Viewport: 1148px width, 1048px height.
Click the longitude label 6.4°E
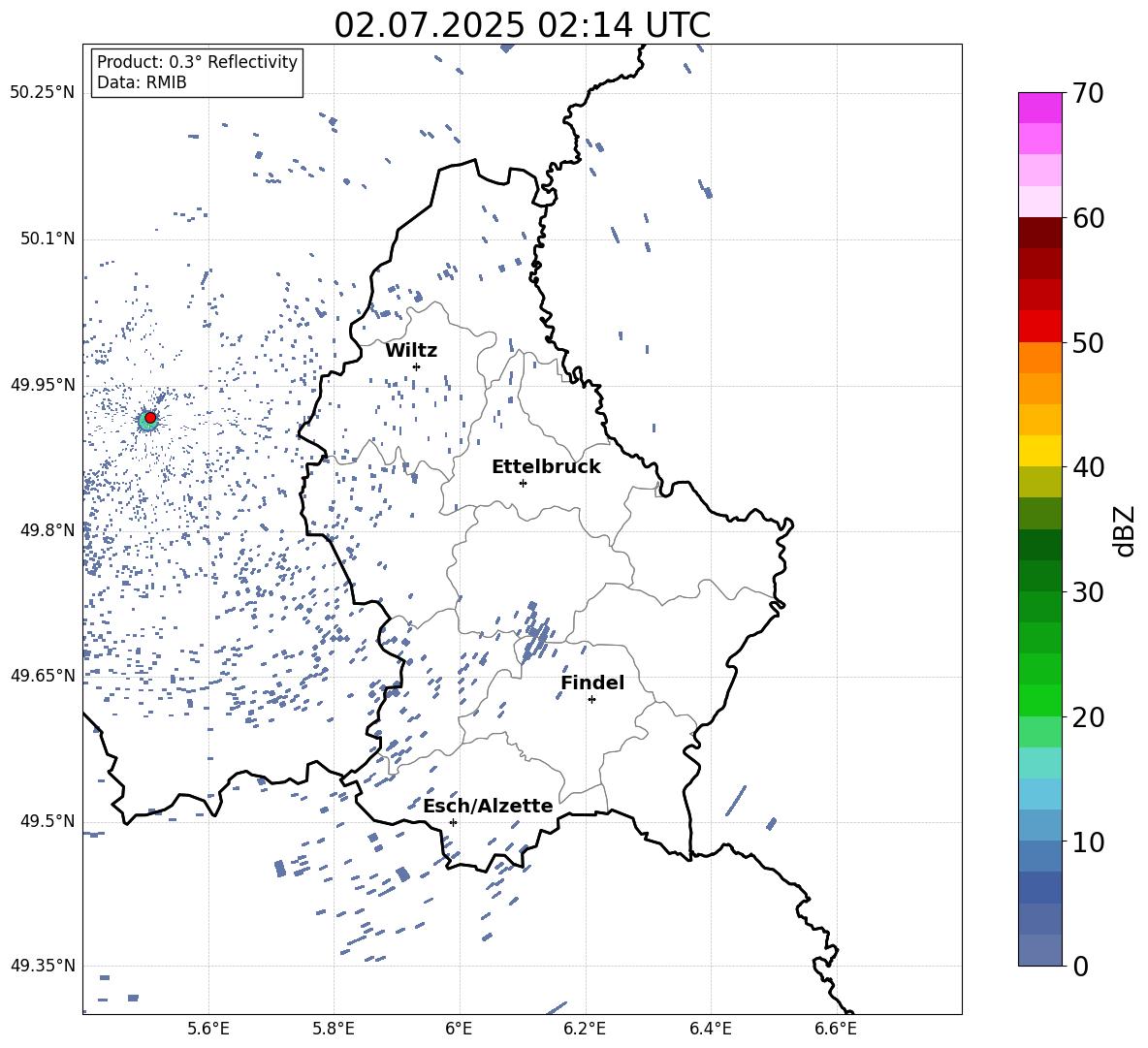(x=710, y=1029)
